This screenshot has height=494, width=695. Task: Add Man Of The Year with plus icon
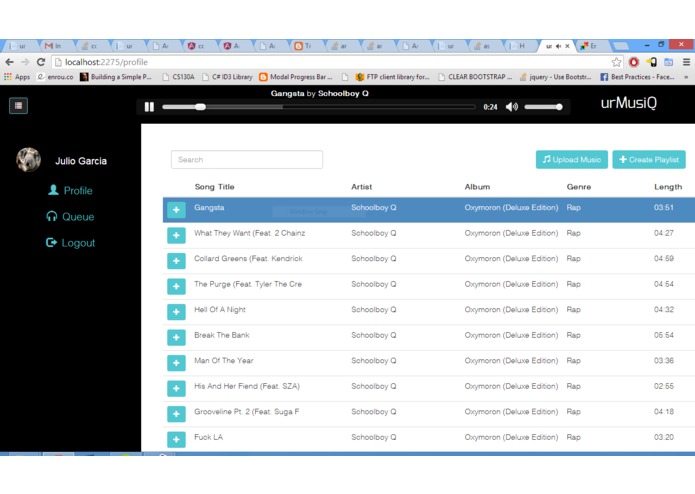coord(176,363)
